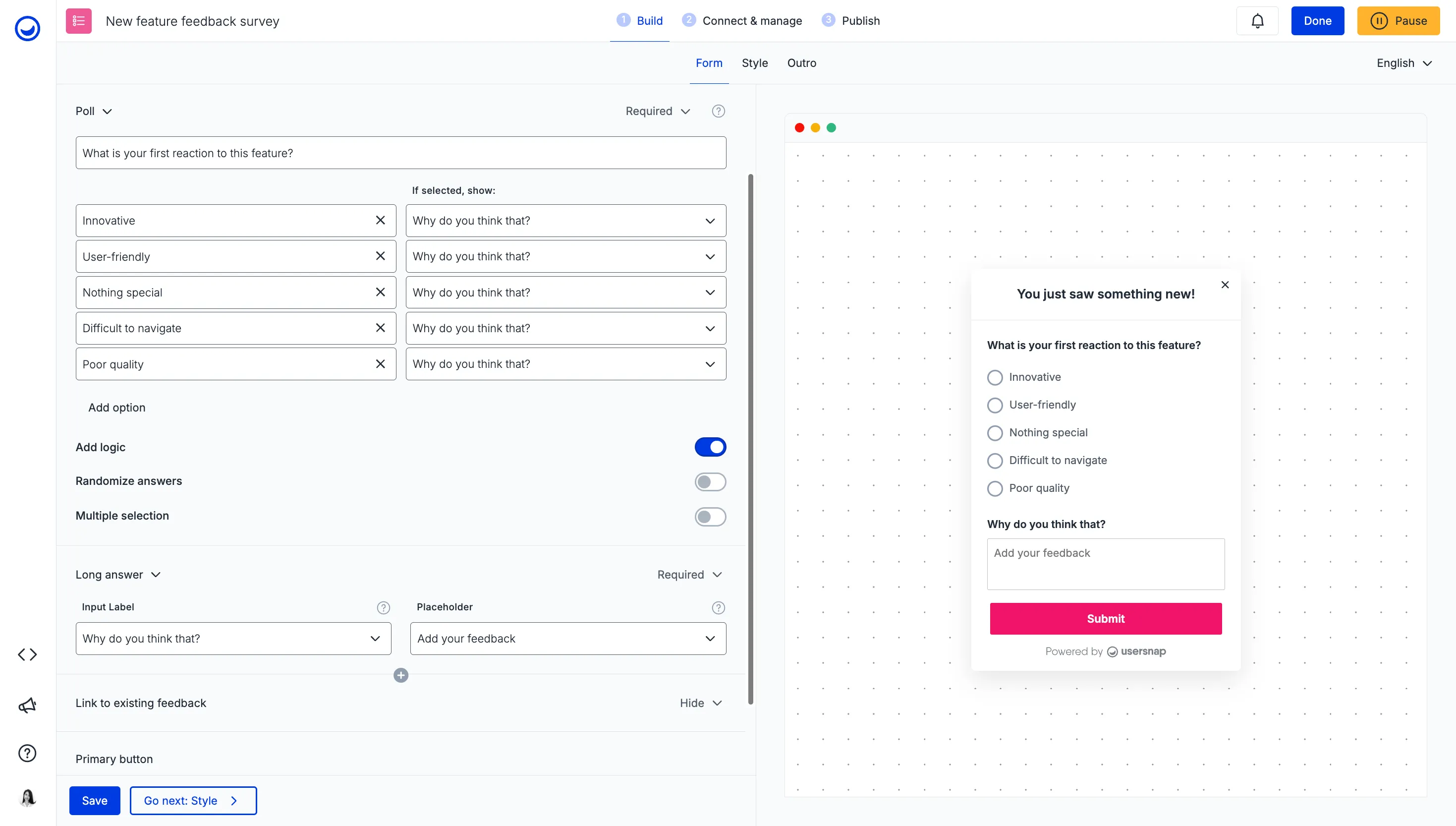Screen dimensions: 1456x826
Task: Click the pink Submit button in preview
Action: pyautogui.click(x=1105, y=618)
